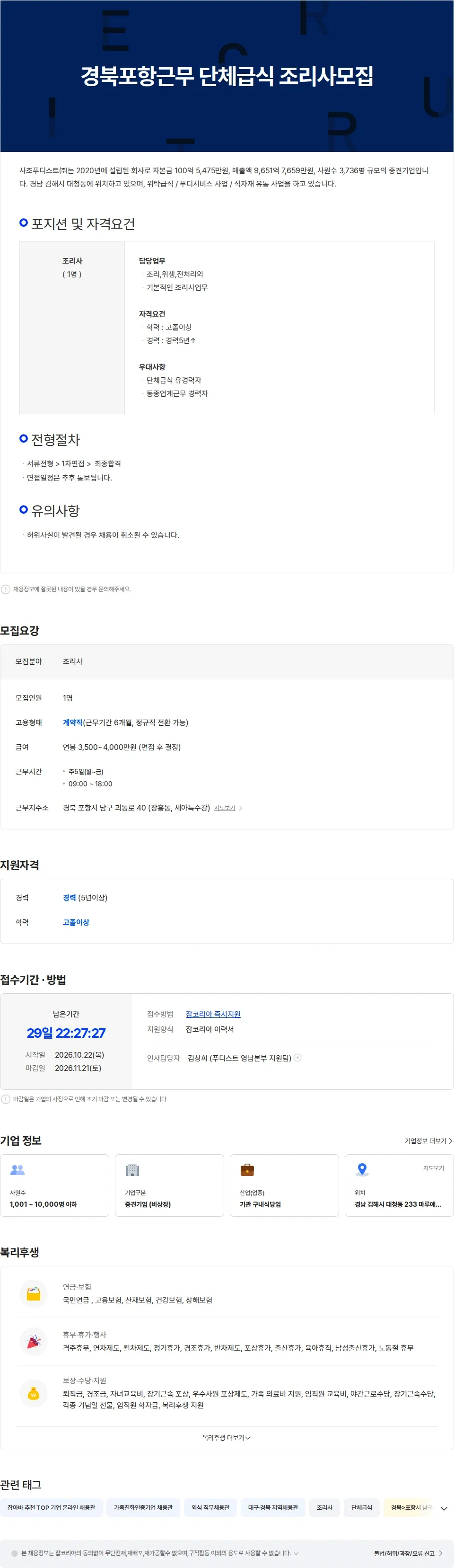Select the 조리사 tag

pos(324,1507)
